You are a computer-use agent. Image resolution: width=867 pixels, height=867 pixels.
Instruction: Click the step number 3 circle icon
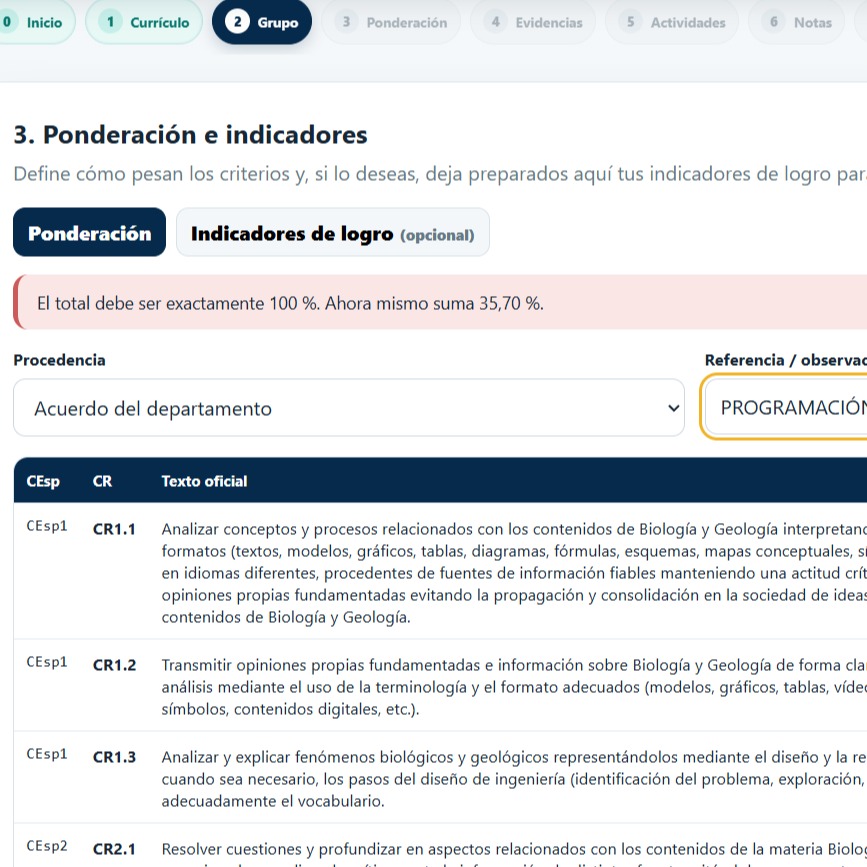pyautogui.click(x=346, y=22)
